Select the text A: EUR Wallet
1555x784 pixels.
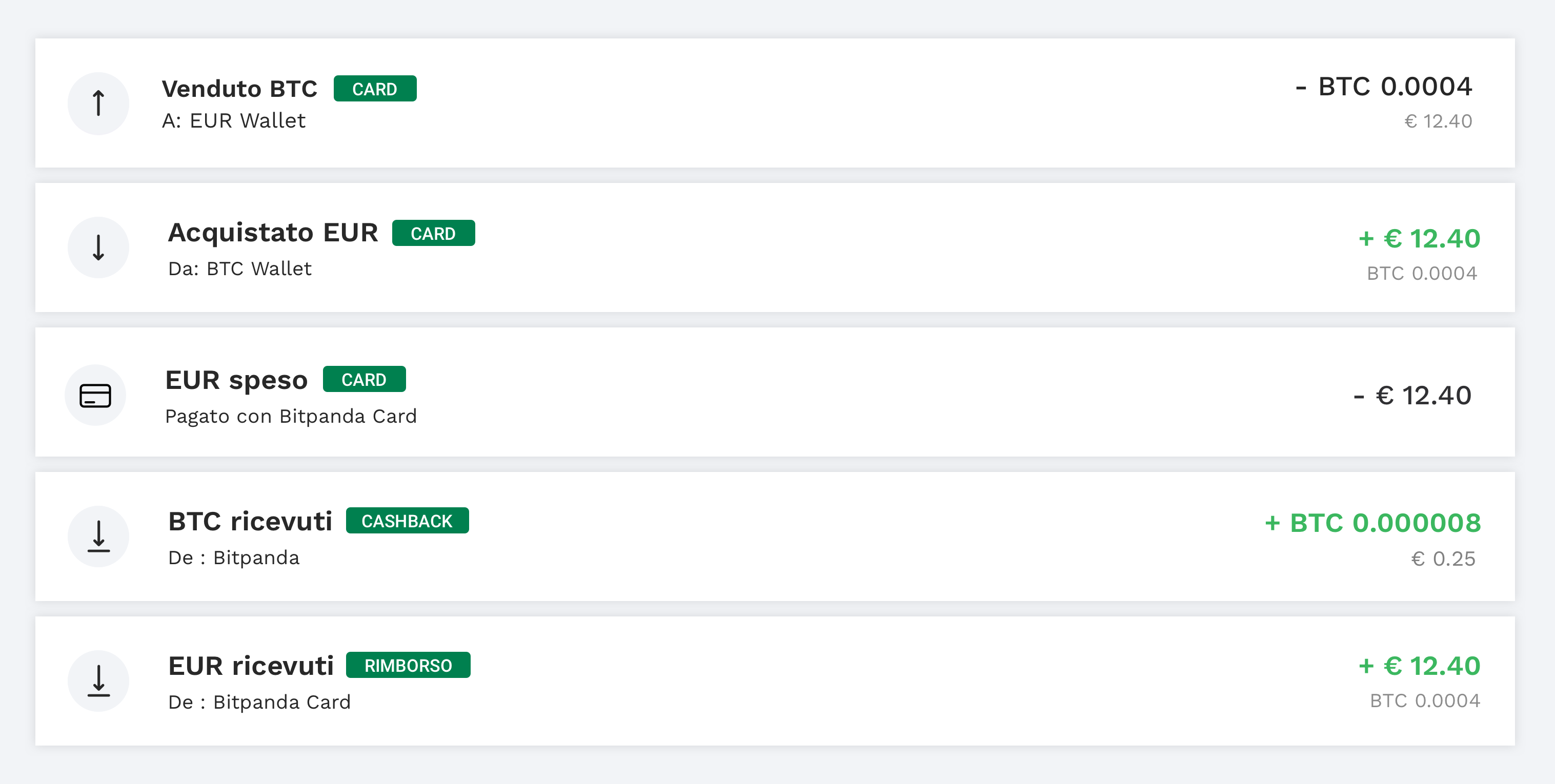pyautogui.click(x=234, y=121)
